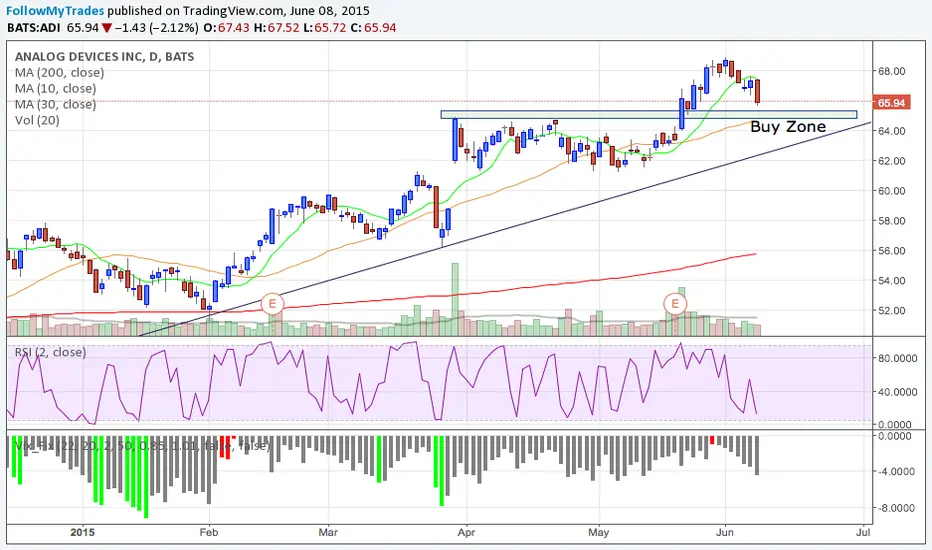
Task: Click the low price L:65.72 value
Action: 325,28
